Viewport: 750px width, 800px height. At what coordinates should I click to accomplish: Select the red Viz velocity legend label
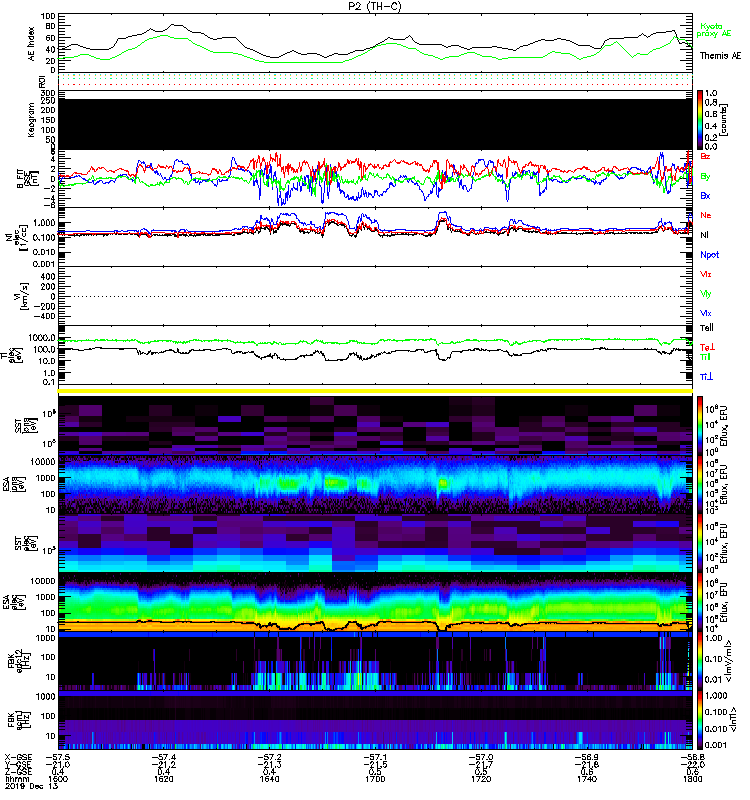(705, 274)
